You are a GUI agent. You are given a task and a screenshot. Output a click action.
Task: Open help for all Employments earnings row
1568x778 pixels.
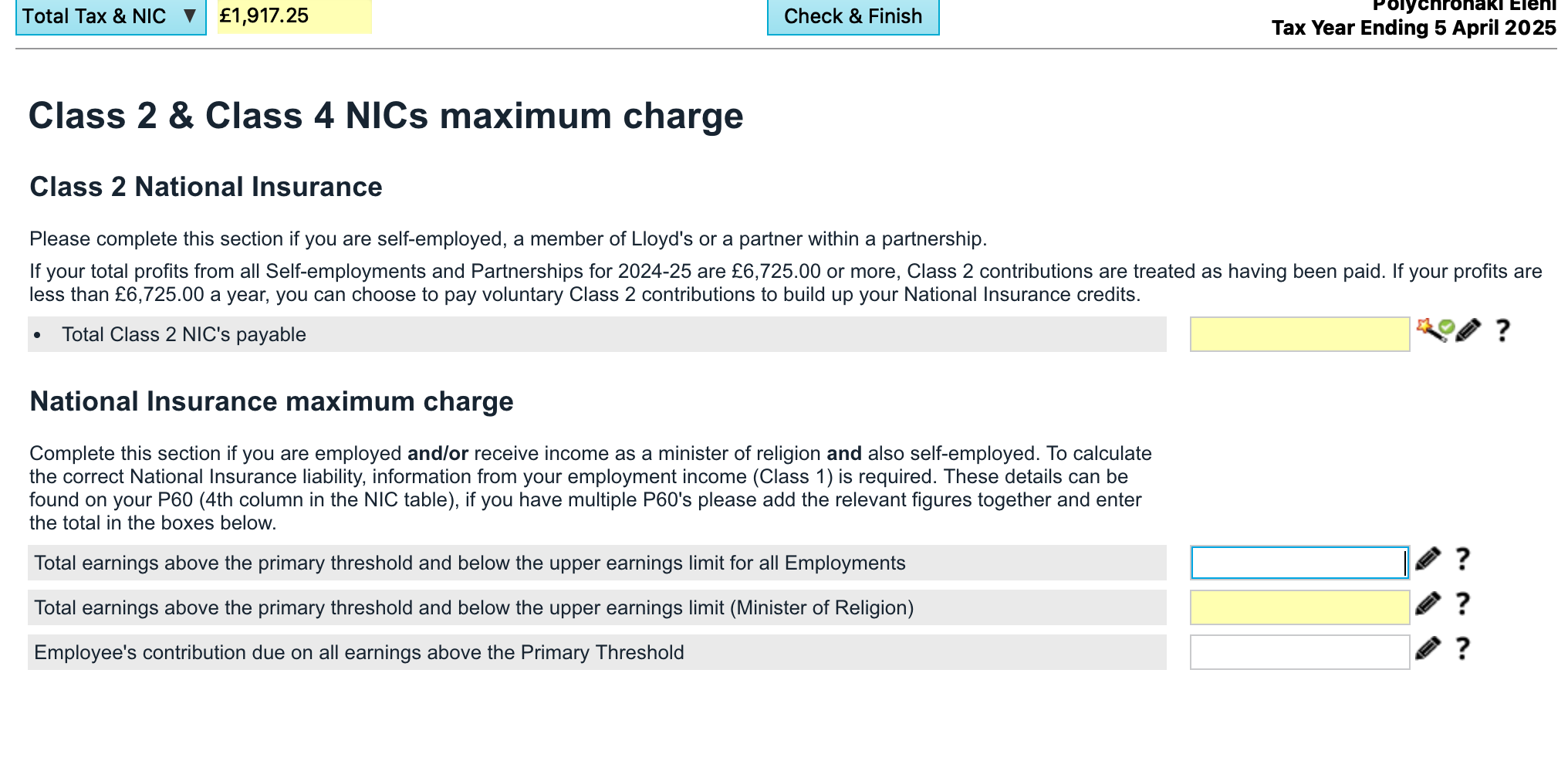(x=1462, y=559)
